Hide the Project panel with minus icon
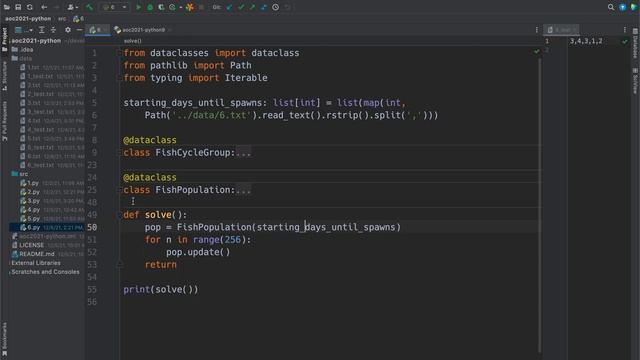Image resolution: width=640 pixels, height=360 pixels. [x=80, y=30]
